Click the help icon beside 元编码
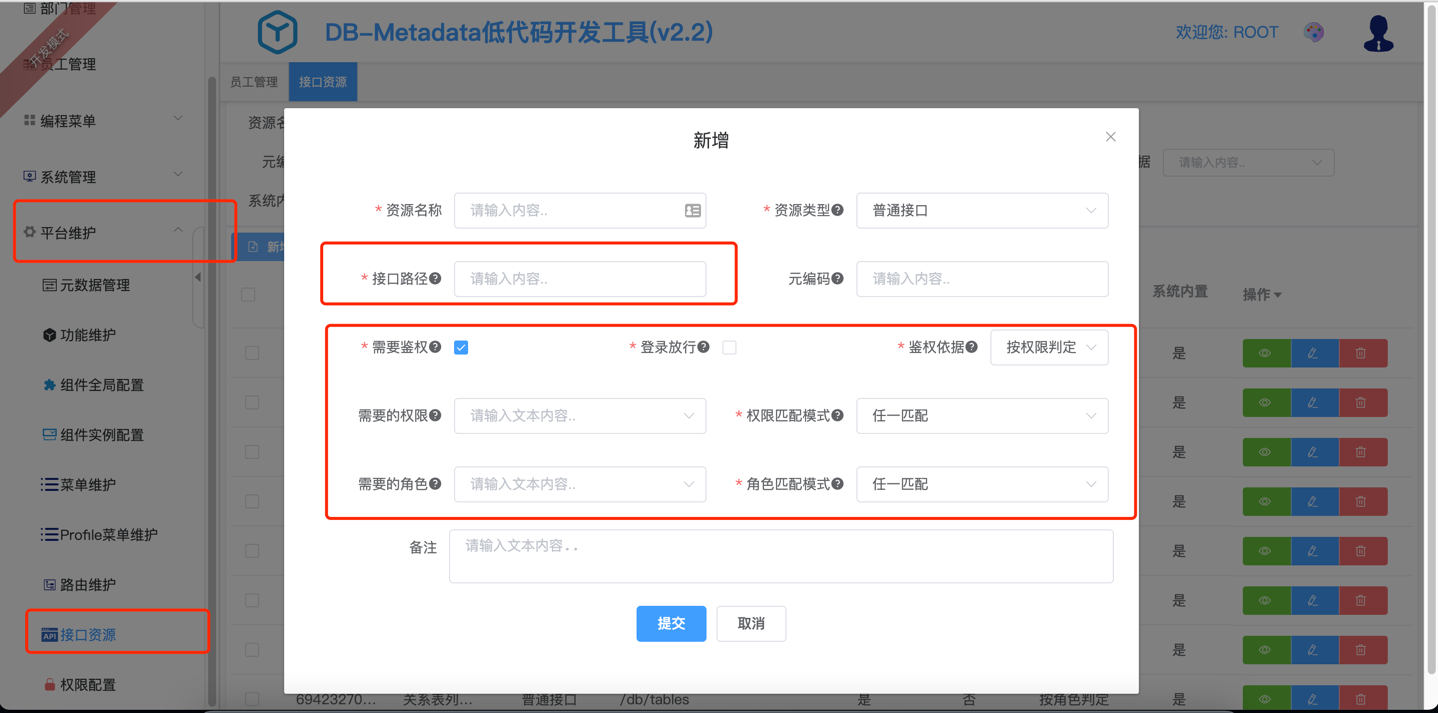1438x713 pixels. click(x=838, y=279)
